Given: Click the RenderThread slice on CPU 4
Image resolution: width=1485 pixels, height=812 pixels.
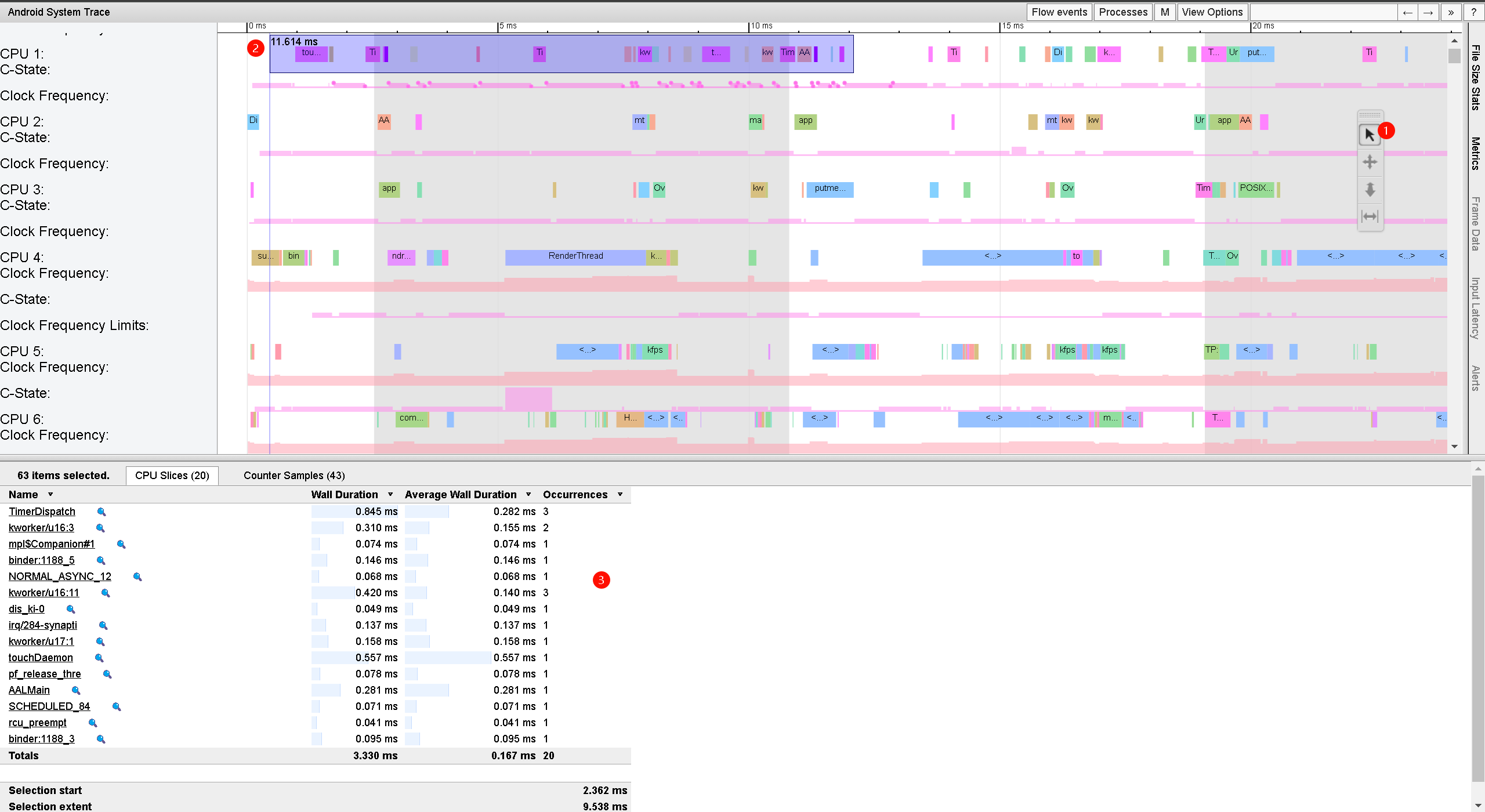Looking at the screenshot, I should pyautogui.click(x=575, y=256).
